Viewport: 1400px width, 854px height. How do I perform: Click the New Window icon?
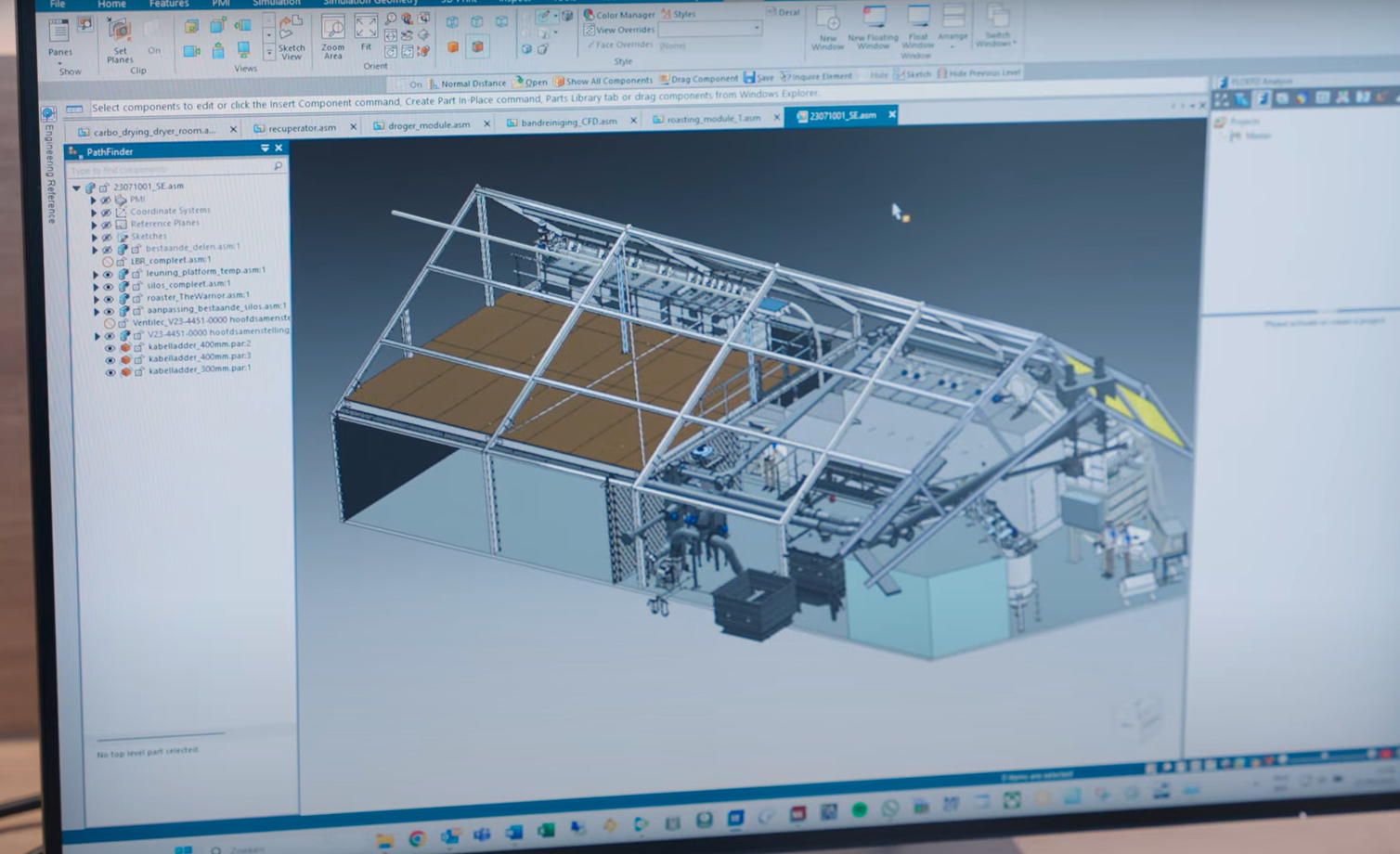pos(827,28)
